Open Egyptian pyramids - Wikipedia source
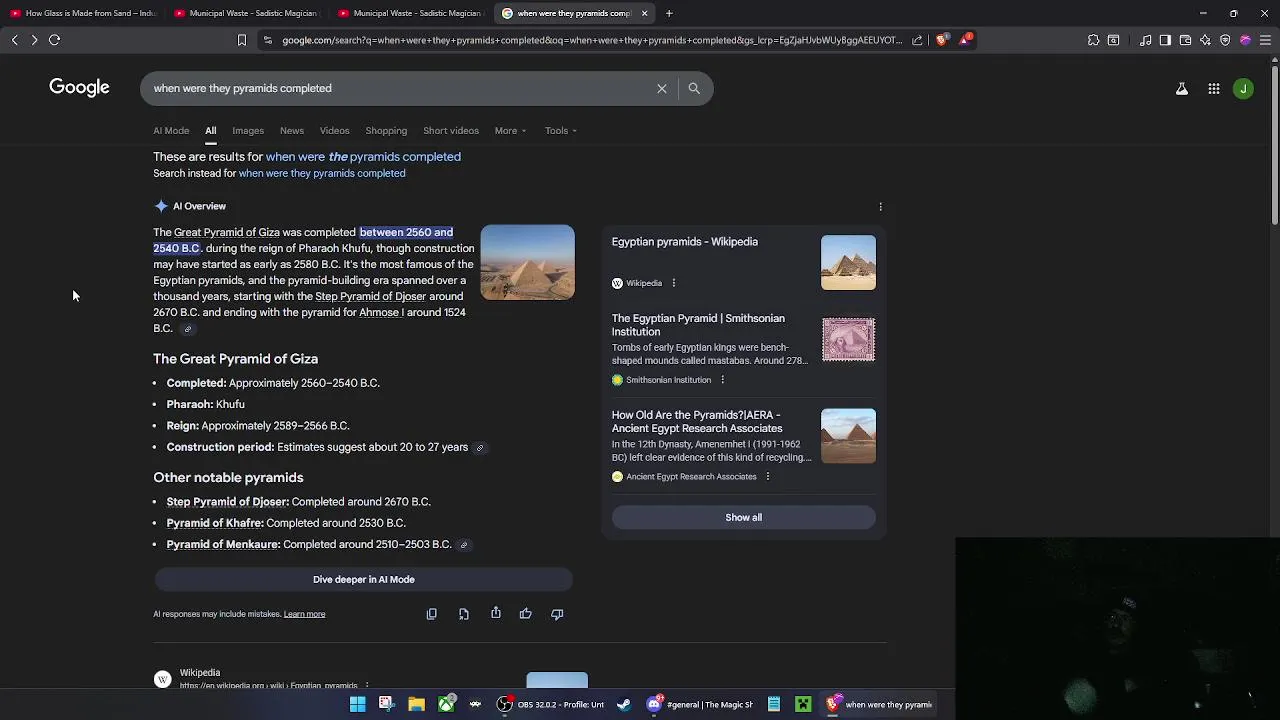This screenshot has height=720, width=1280. (685, 242)
